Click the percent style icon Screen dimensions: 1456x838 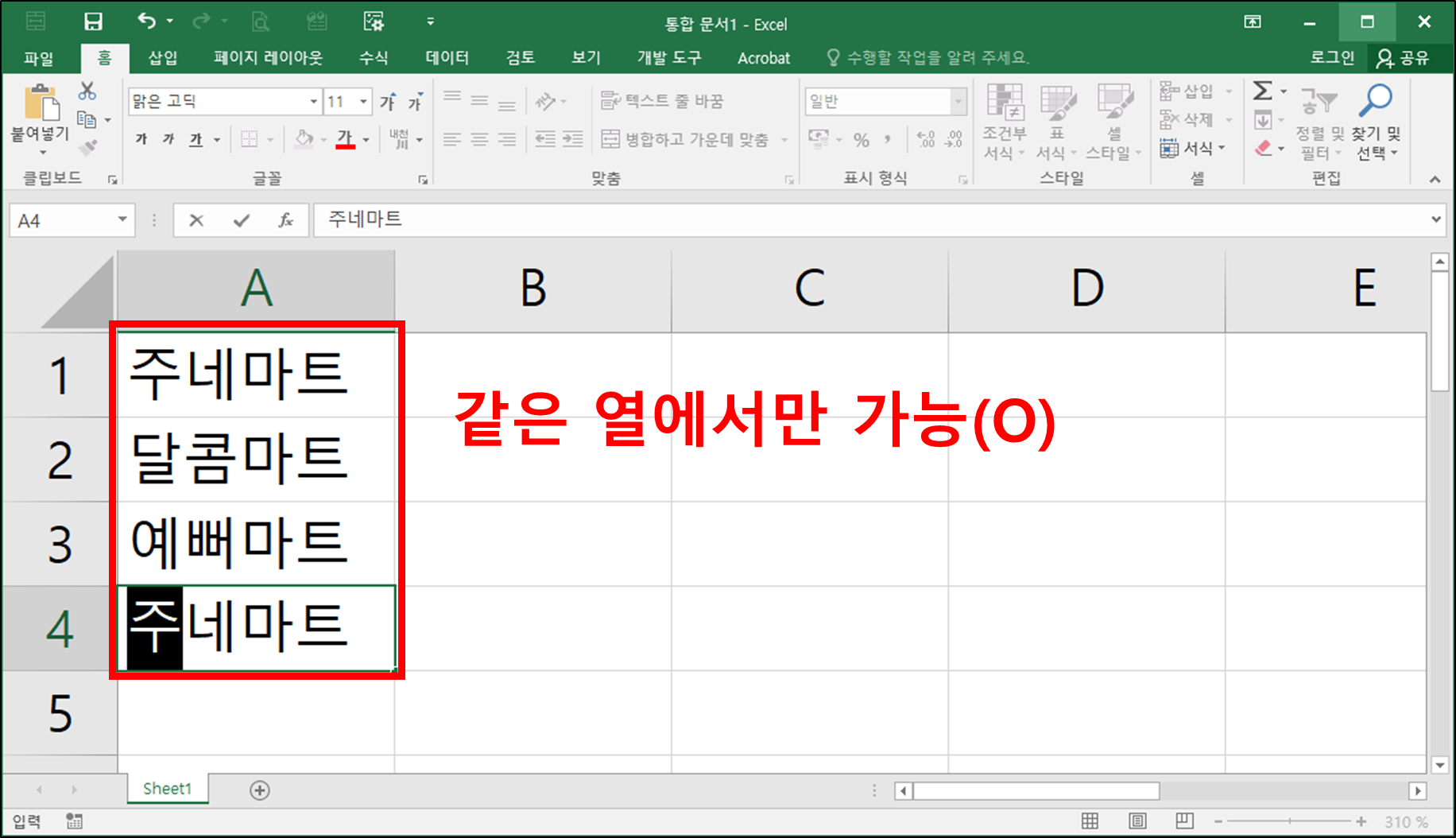click(862, 140)
